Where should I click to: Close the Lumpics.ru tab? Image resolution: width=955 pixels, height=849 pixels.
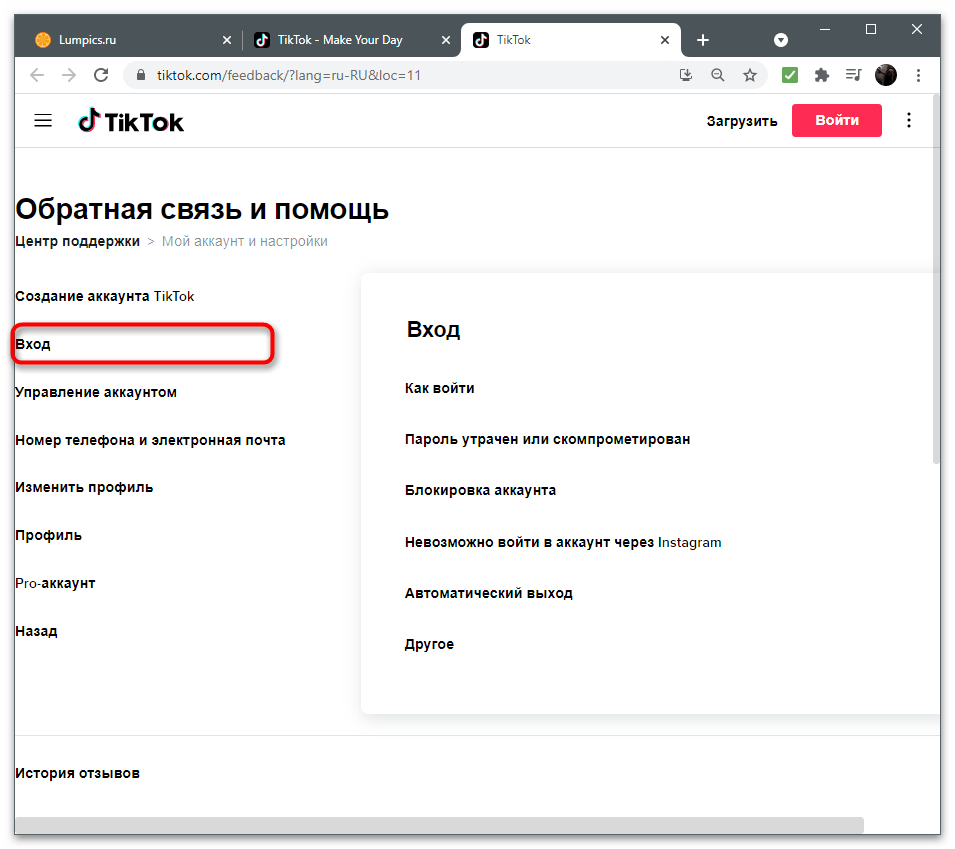(227, 40)
